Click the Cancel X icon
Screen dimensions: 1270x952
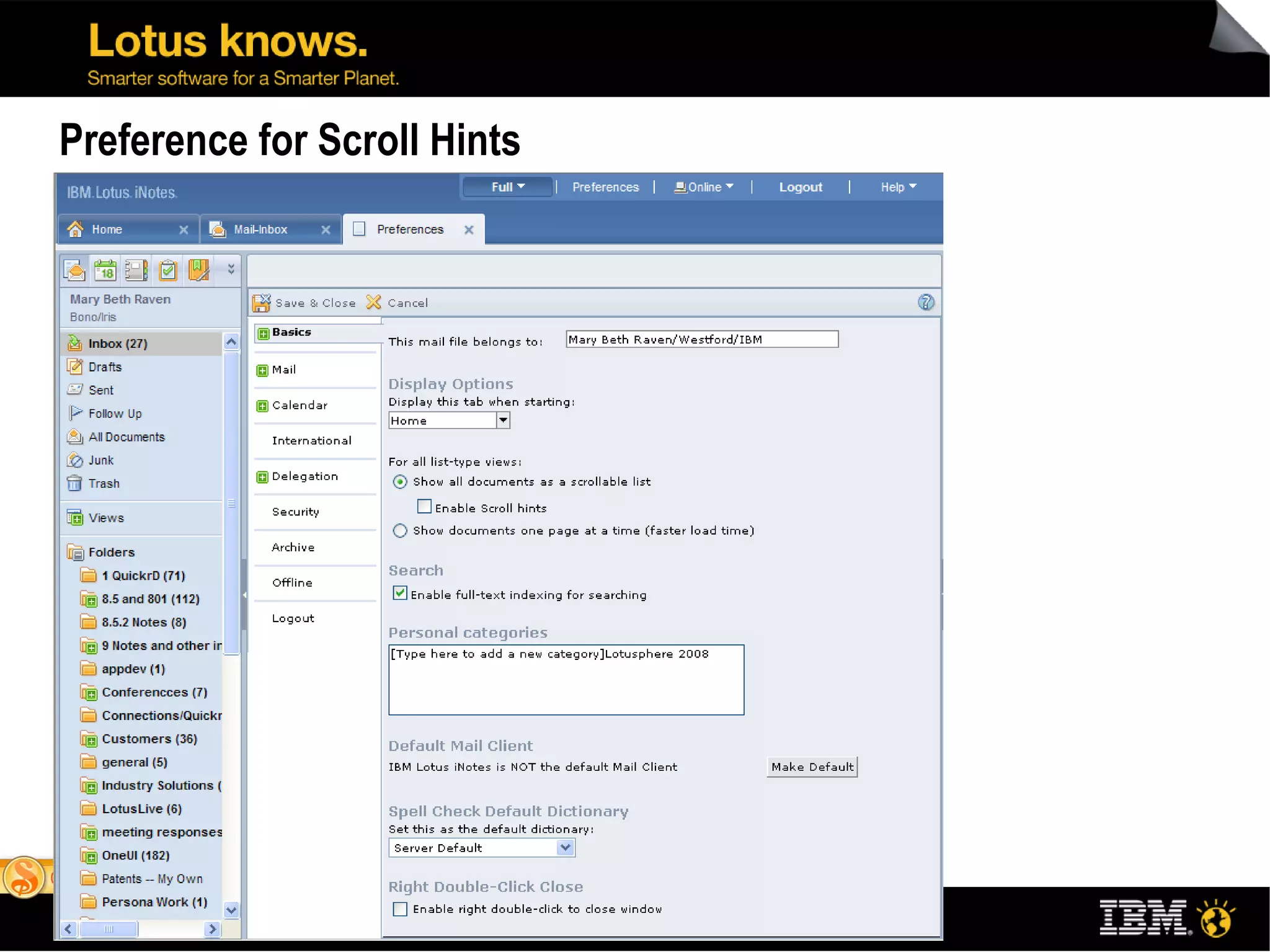(373, 303)
